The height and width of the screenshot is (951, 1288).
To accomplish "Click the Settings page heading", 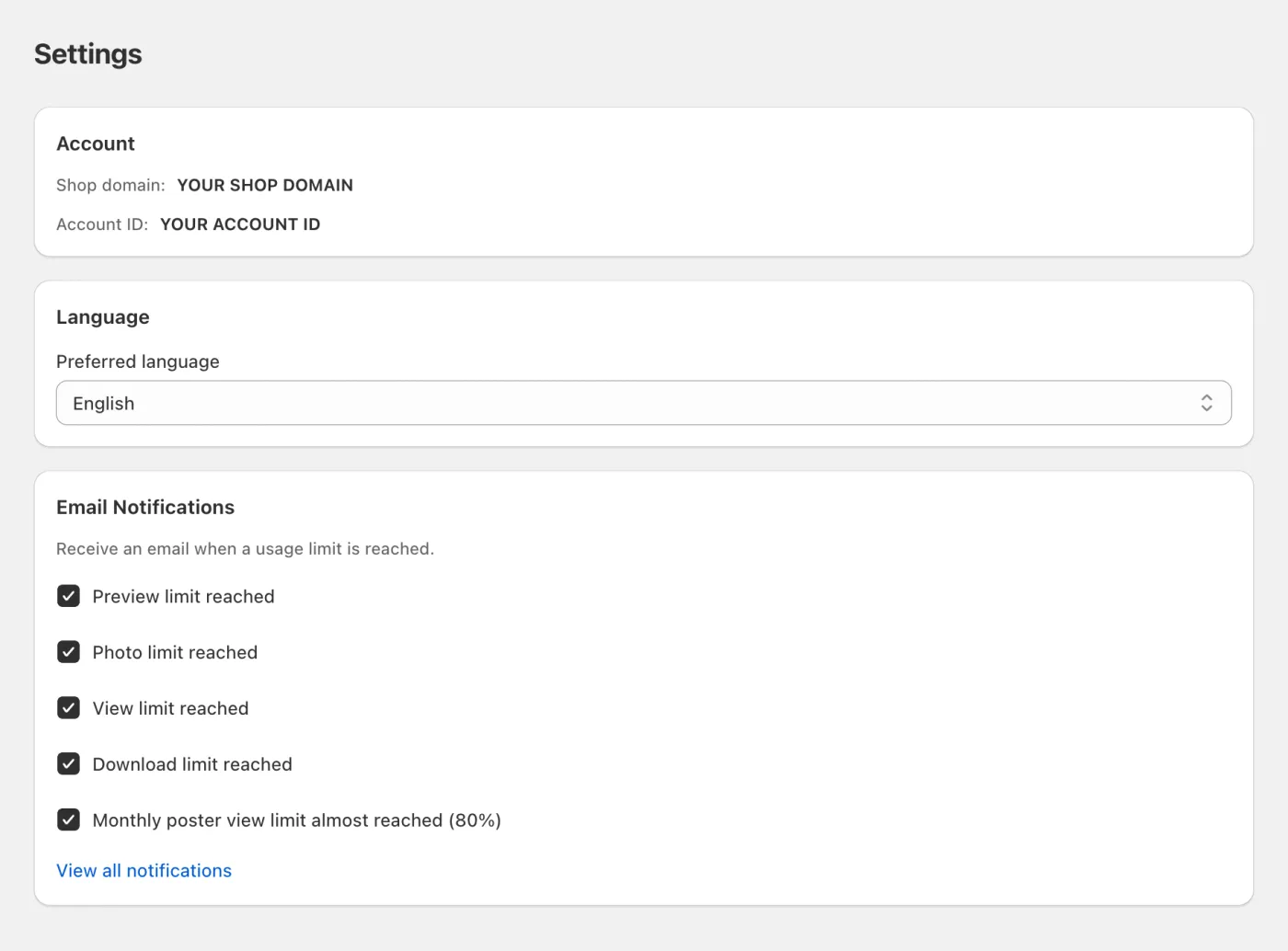I will pos(88,54).
